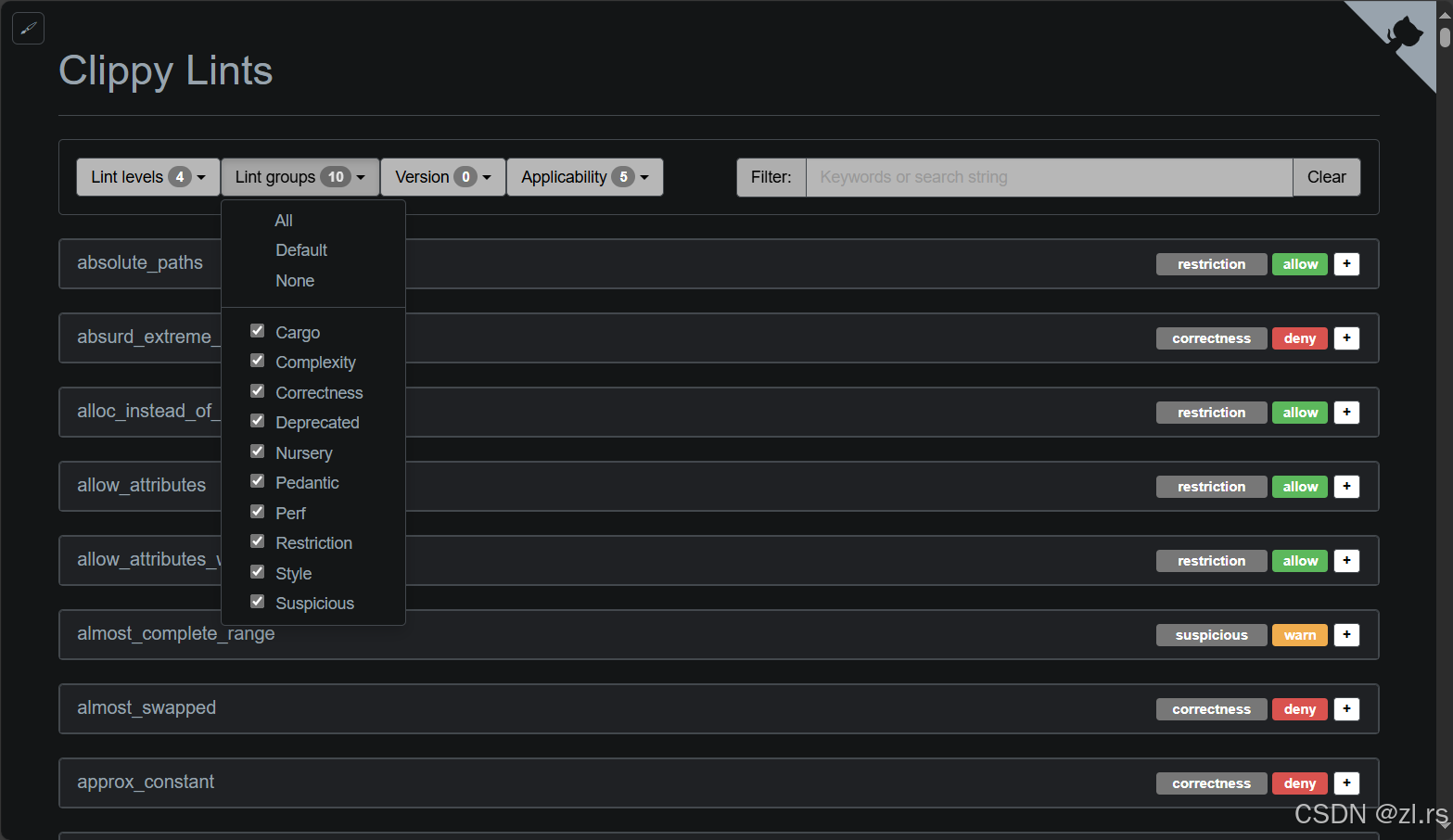Screen dimensions: 1453x840
Task: Open the Applicability dropdown
Action: pyautogui.click(x=585, y=177)
